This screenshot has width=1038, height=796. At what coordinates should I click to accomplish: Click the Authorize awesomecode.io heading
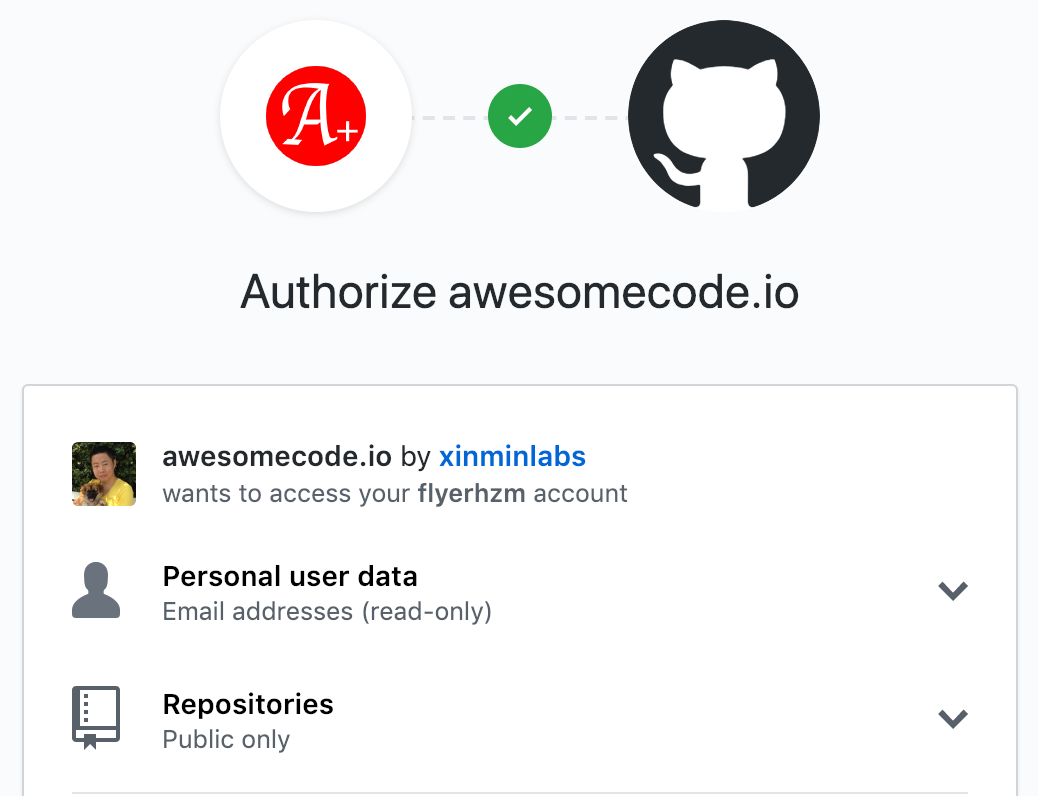pyautogui.click(x=518, y=292)
